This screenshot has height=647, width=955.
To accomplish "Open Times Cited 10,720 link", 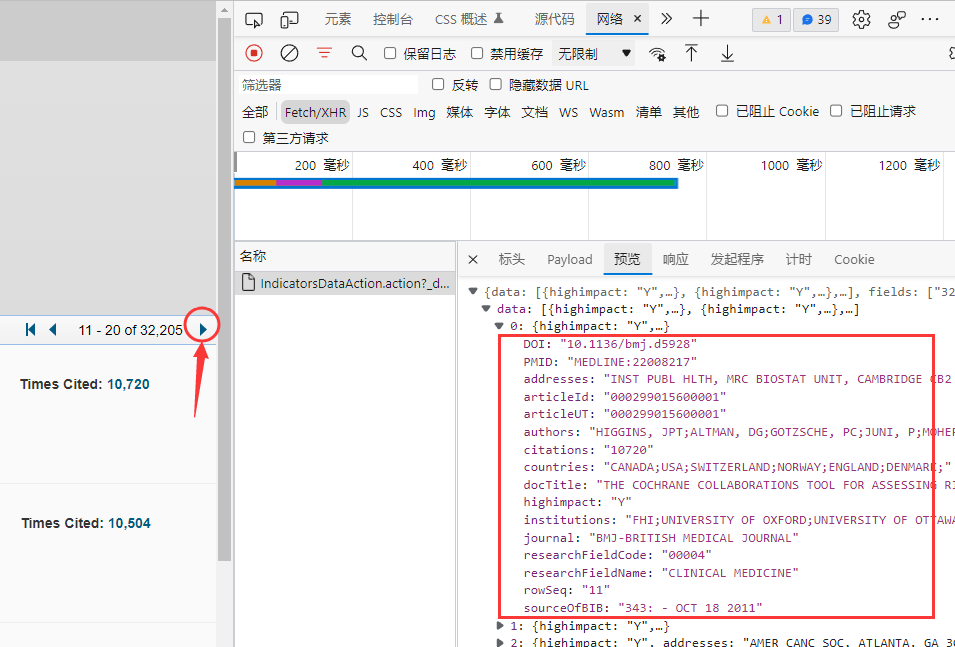I will pyautogui.click(x=128, y=384).
